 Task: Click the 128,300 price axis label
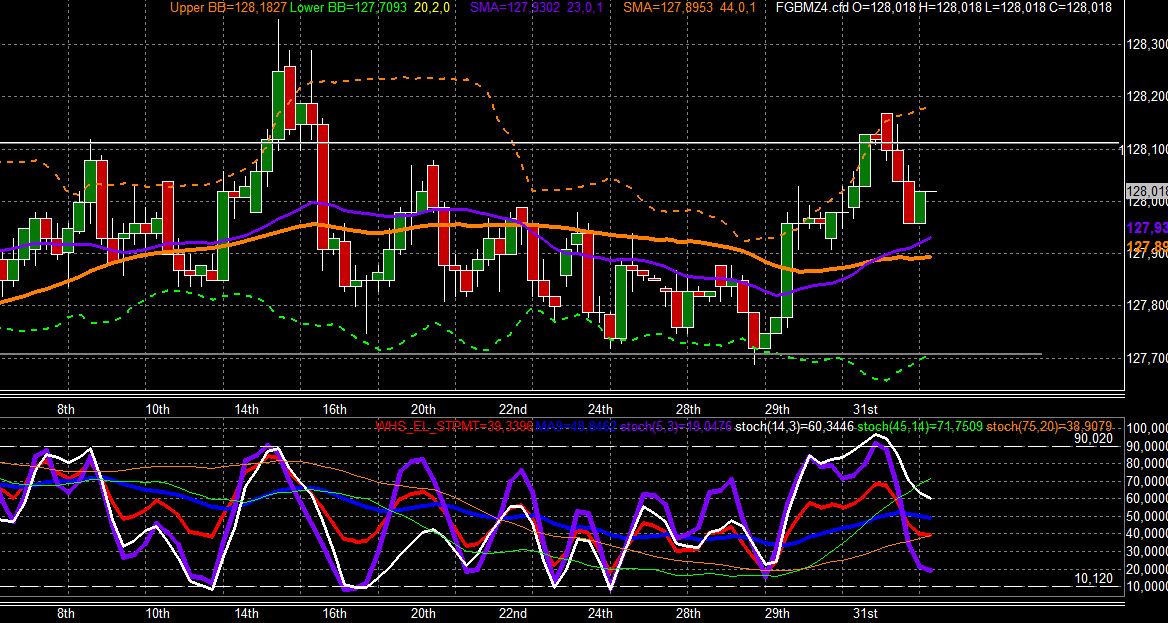point(1148,45)
